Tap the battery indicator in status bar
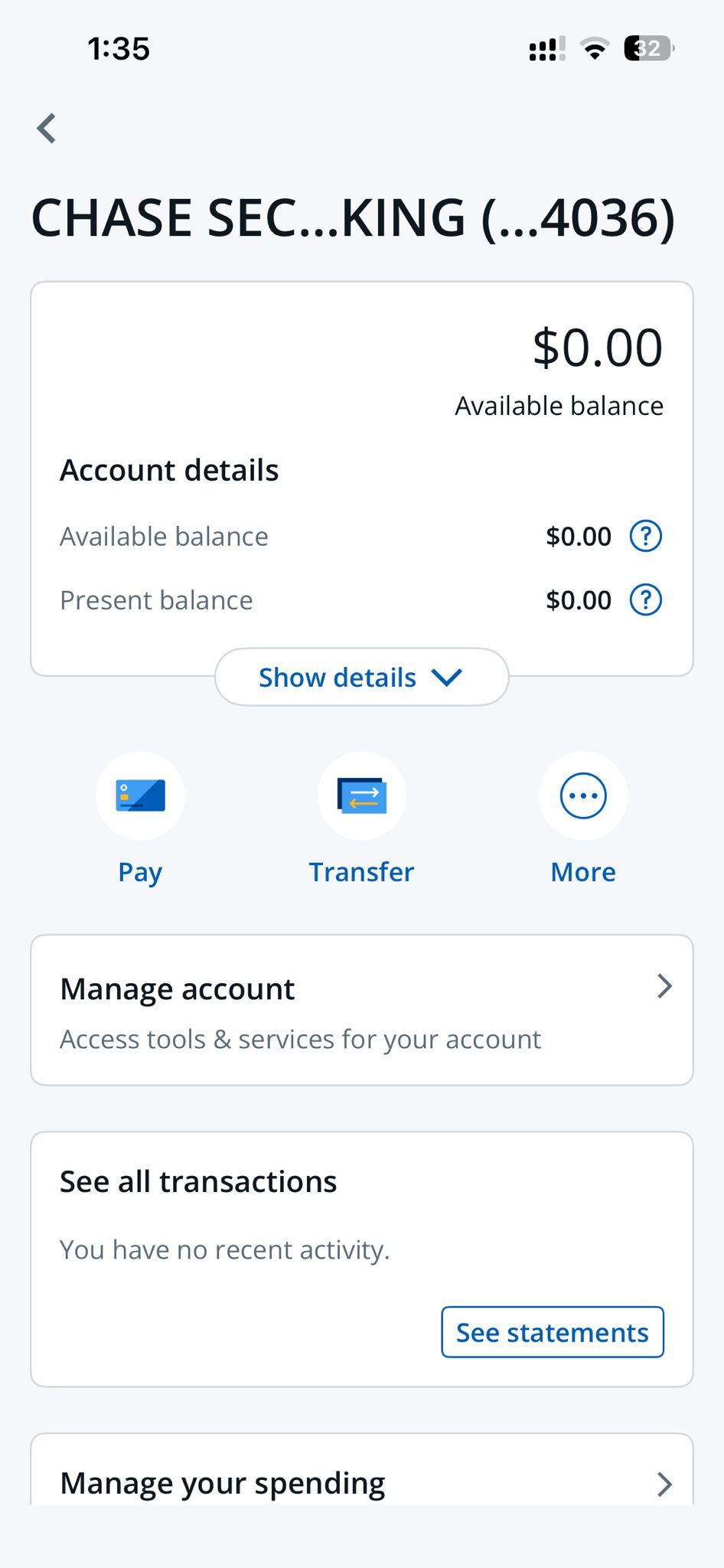 (647, 48)
